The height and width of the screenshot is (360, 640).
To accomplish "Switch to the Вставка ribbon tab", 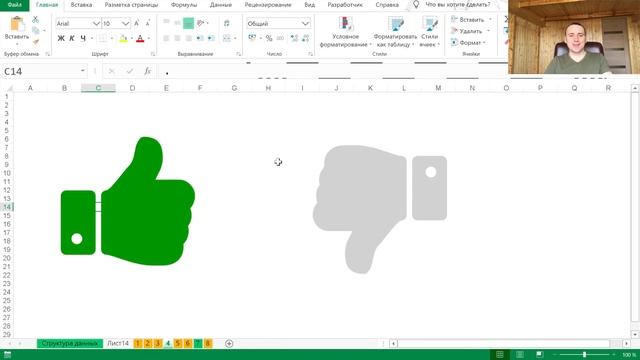I will pos(81,5).
